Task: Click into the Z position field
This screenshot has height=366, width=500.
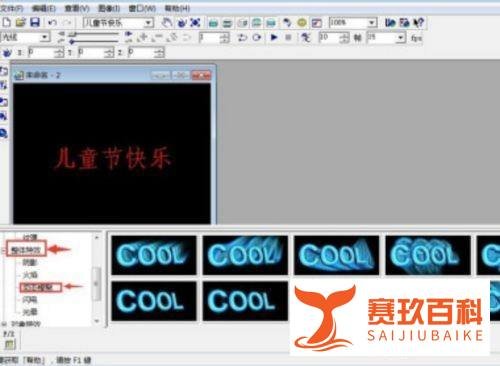Action: (142, 53)
